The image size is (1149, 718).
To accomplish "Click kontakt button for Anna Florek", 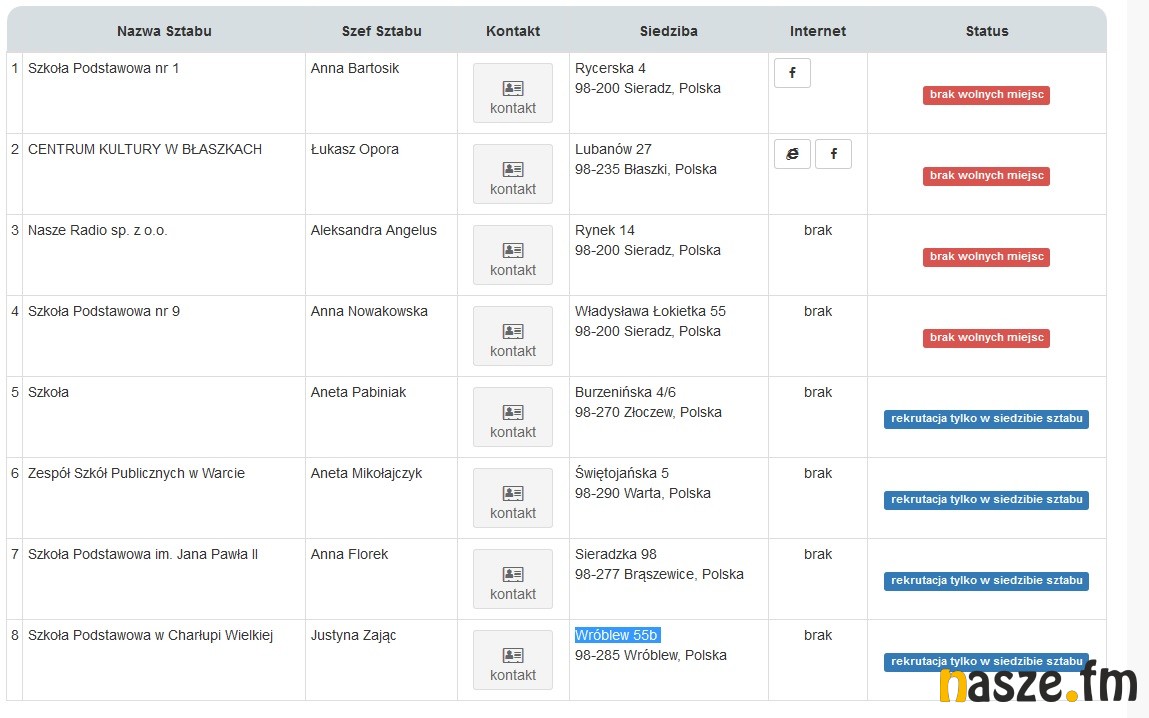I will pos(513,580).
